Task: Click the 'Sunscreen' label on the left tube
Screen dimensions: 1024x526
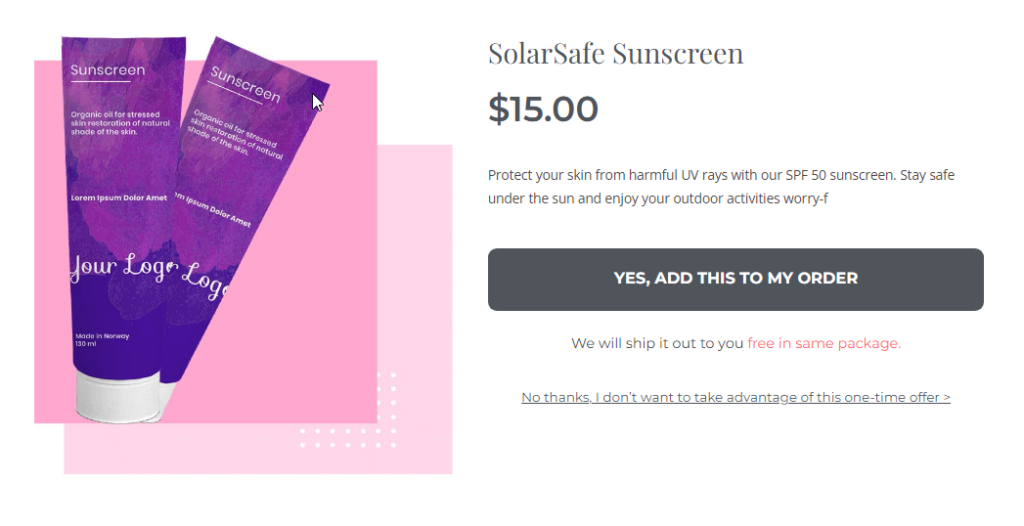Action: [x=107, y=70]
